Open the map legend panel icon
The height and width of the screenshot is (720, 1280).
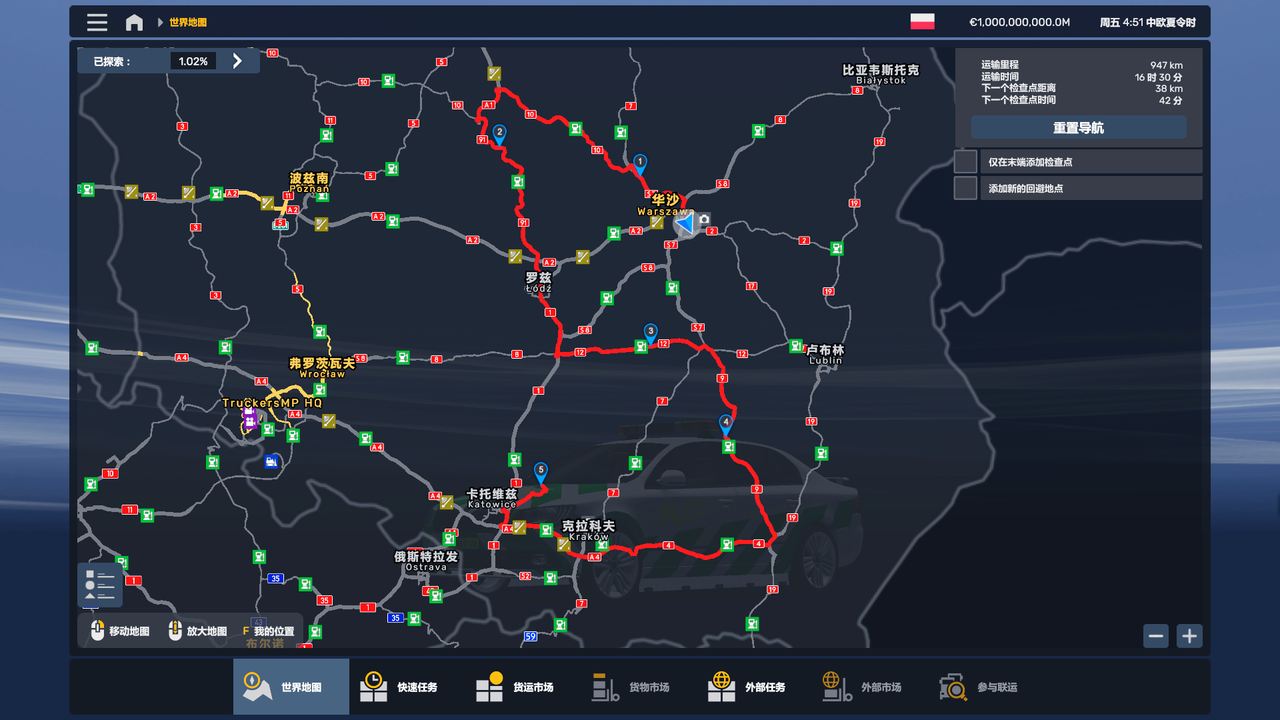coord(100,585)
